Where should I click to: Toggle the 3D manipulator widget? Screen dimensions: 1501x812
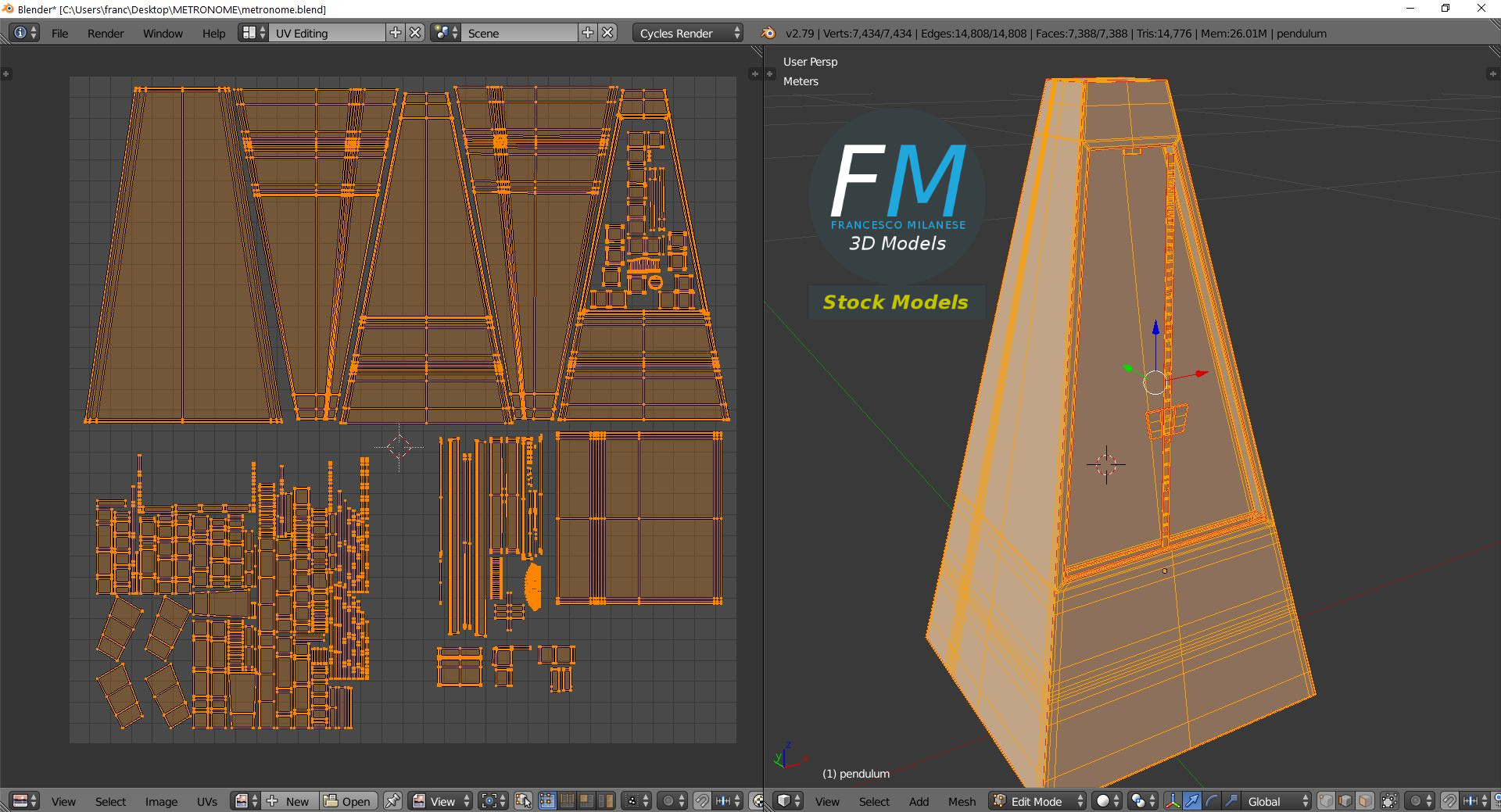pyautogui.click(x=1173, y=801)
